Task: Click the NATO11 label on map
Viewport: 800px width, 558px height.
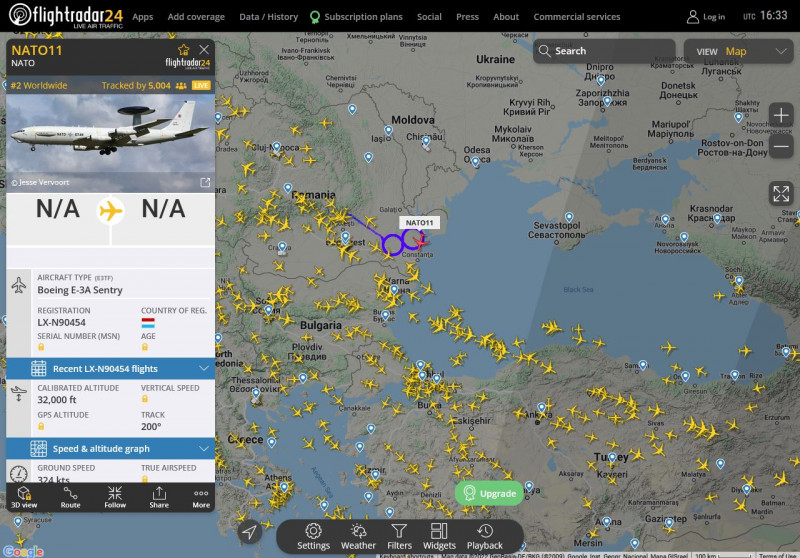Action: [x=419, y=223]
